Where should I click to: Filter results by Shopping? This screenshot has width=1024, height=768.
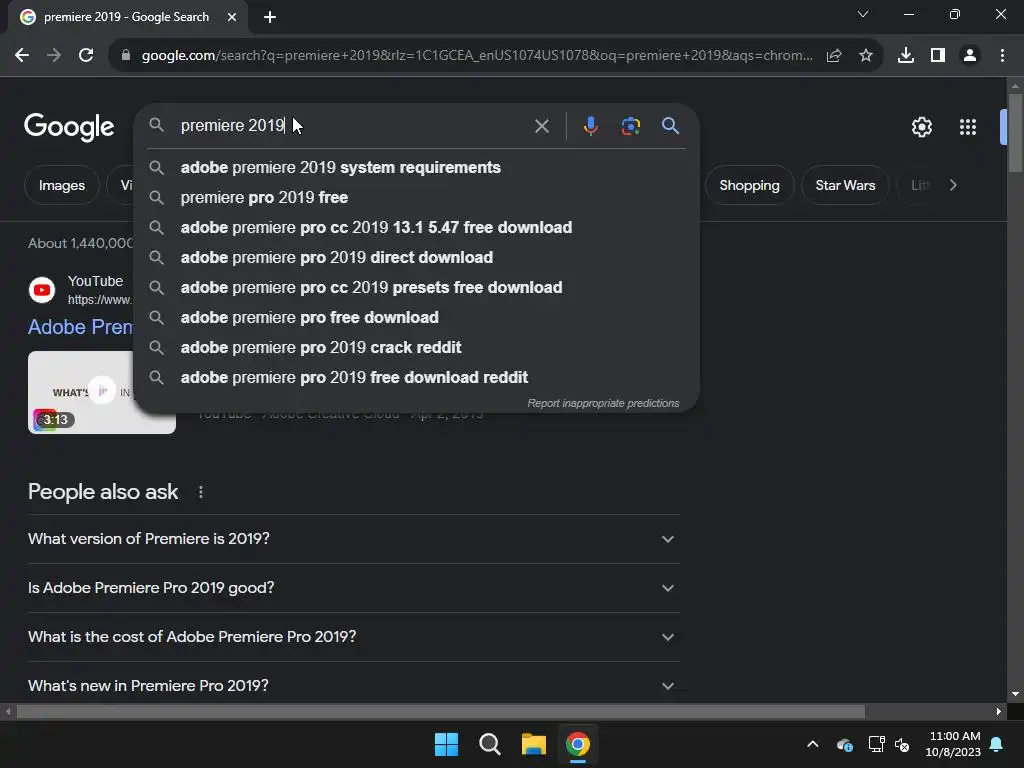tap(749, 185)
